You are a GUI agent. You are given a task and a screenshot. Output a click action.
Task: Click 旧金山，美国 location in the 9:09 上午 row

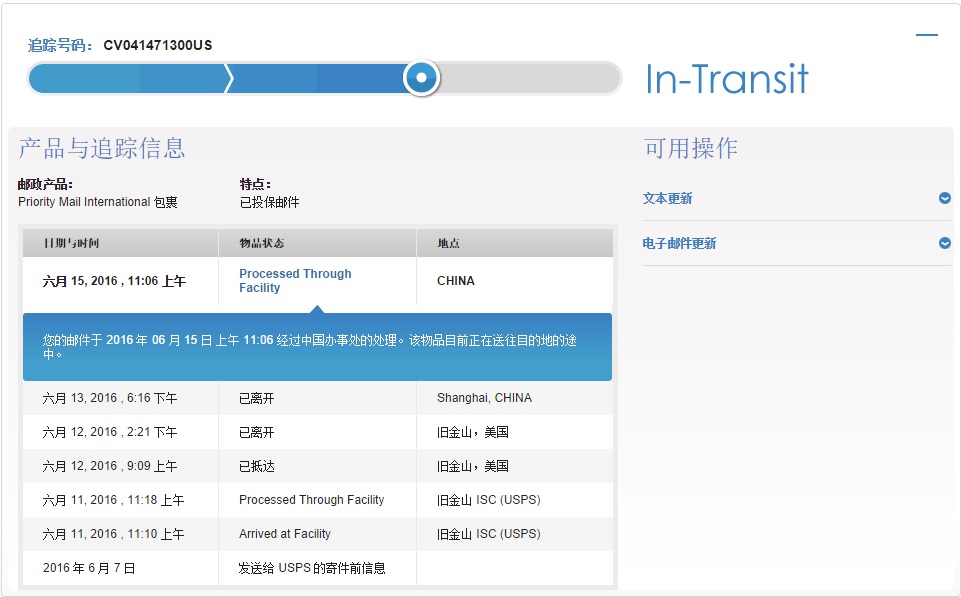(473, 466)
